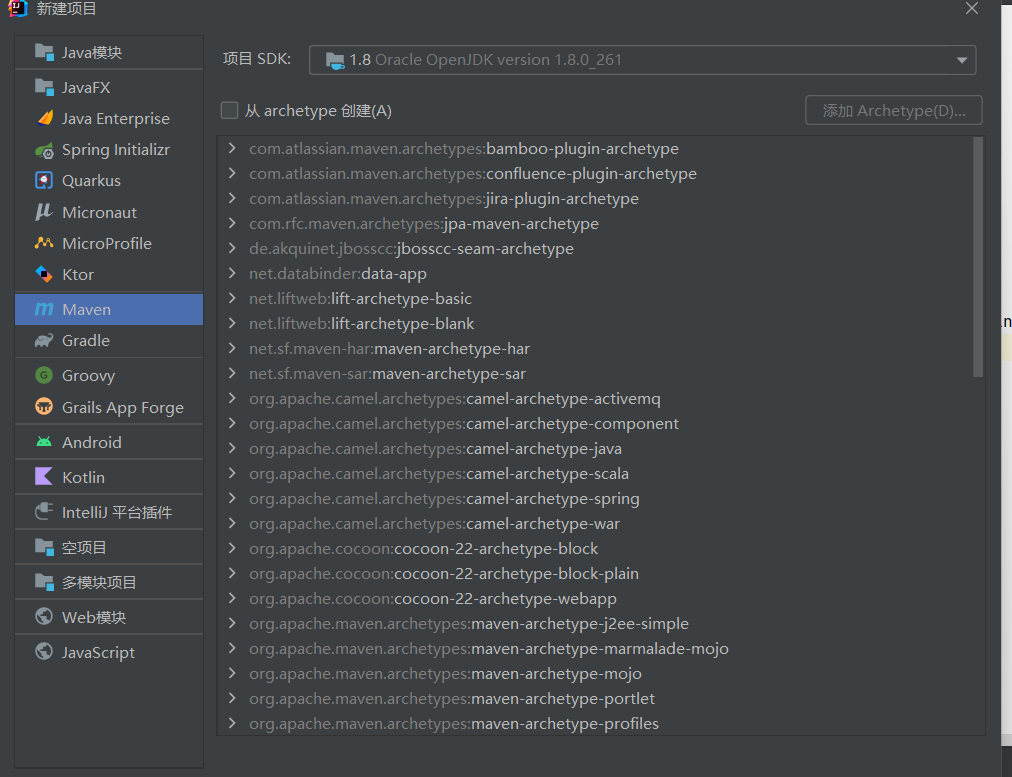Click the Web模块 globe icon
Viewport: 1012px width, 777px height.
coord(44,617)
